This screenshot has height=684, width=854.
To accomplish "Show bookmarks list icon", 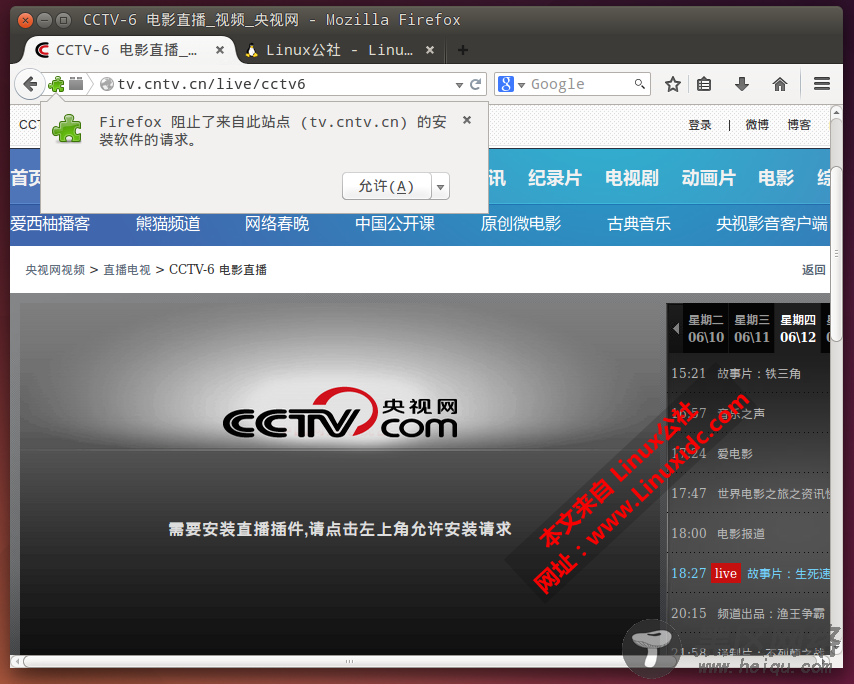I will click(704, 84).
